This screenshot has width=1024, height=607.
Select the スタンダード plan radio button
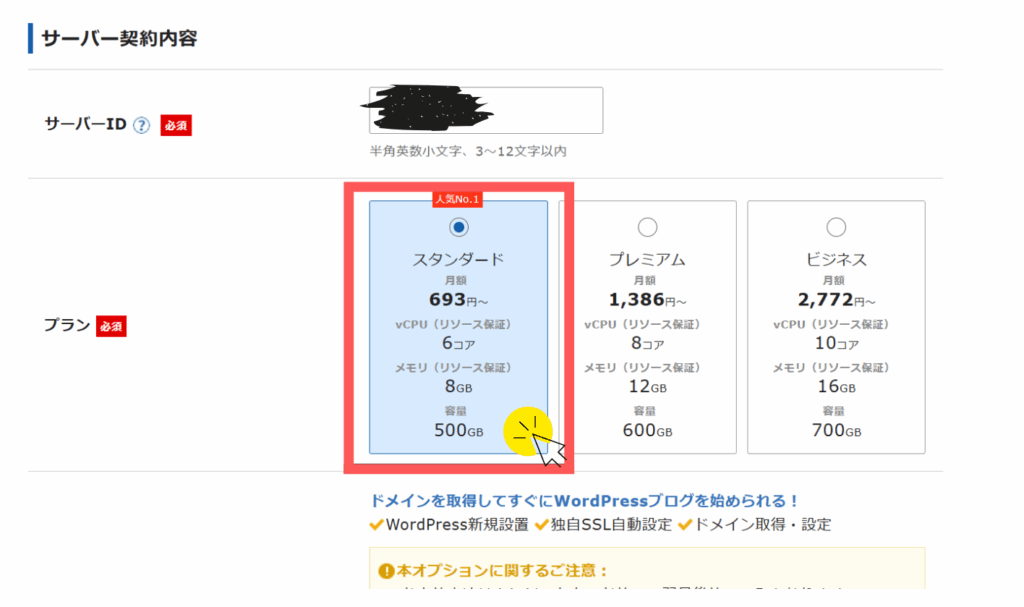pos(458,227)
